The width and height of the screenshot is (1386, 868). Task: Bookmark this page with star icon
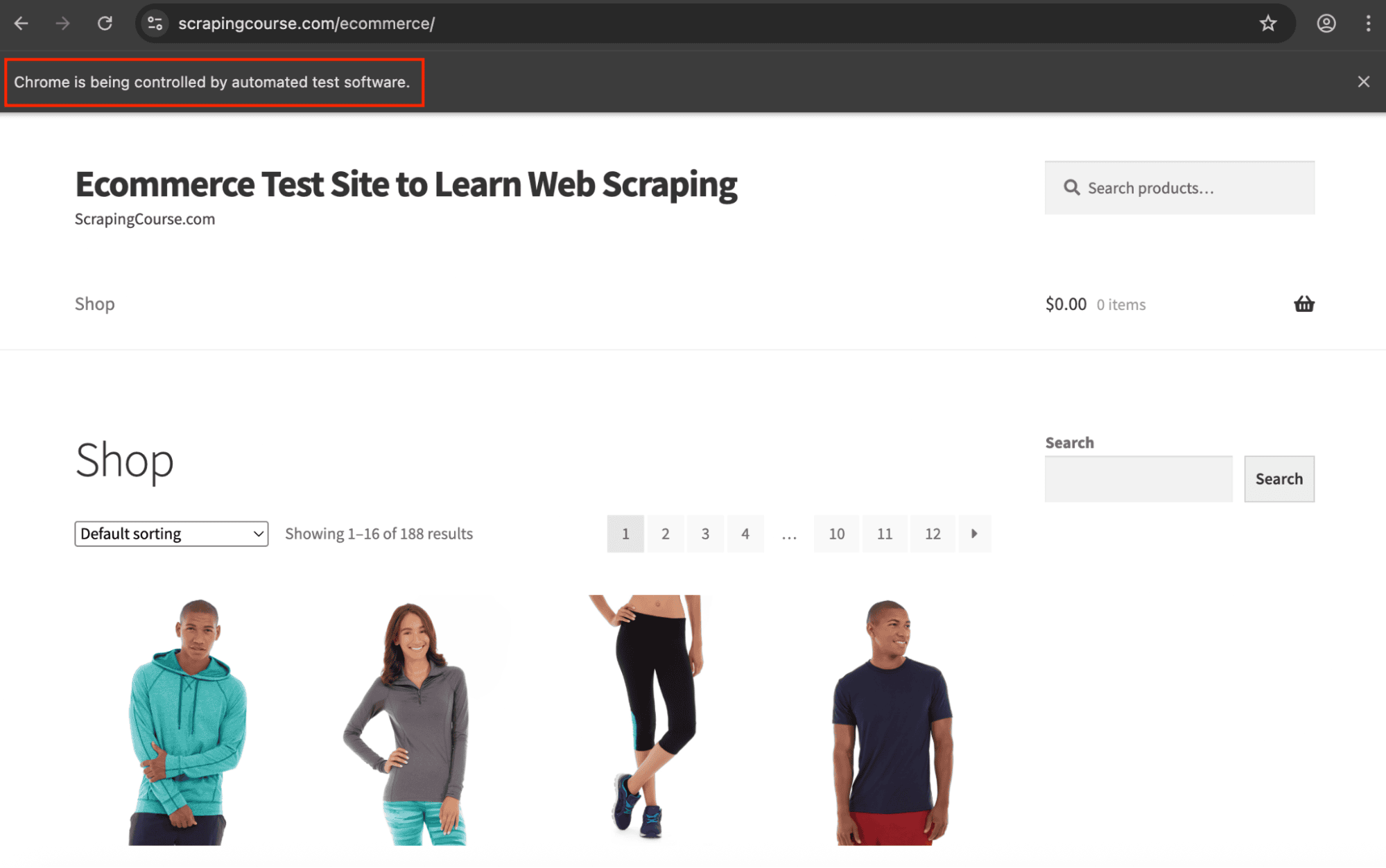tap(1267, 24)
